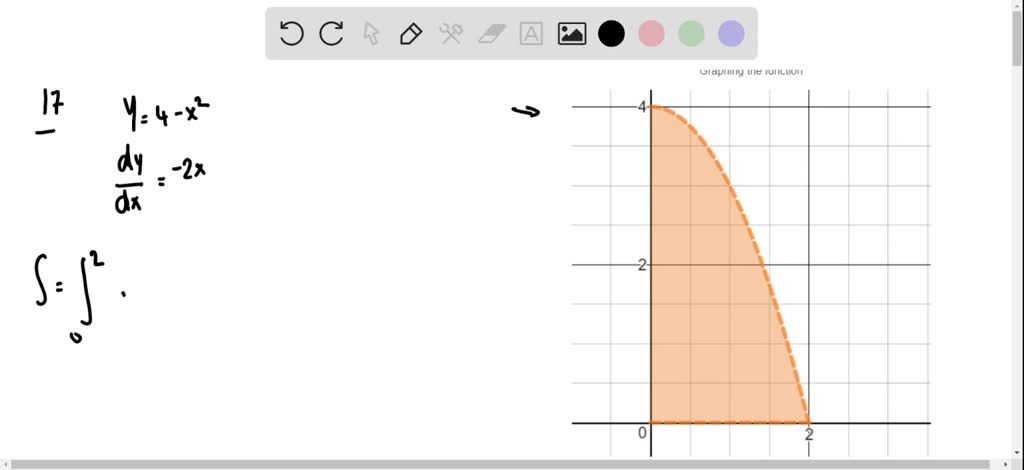Image resolution: width=1024 pixels, height=470 pixels.
Task: Click the redo arrow icon
Action: [331, 33]
